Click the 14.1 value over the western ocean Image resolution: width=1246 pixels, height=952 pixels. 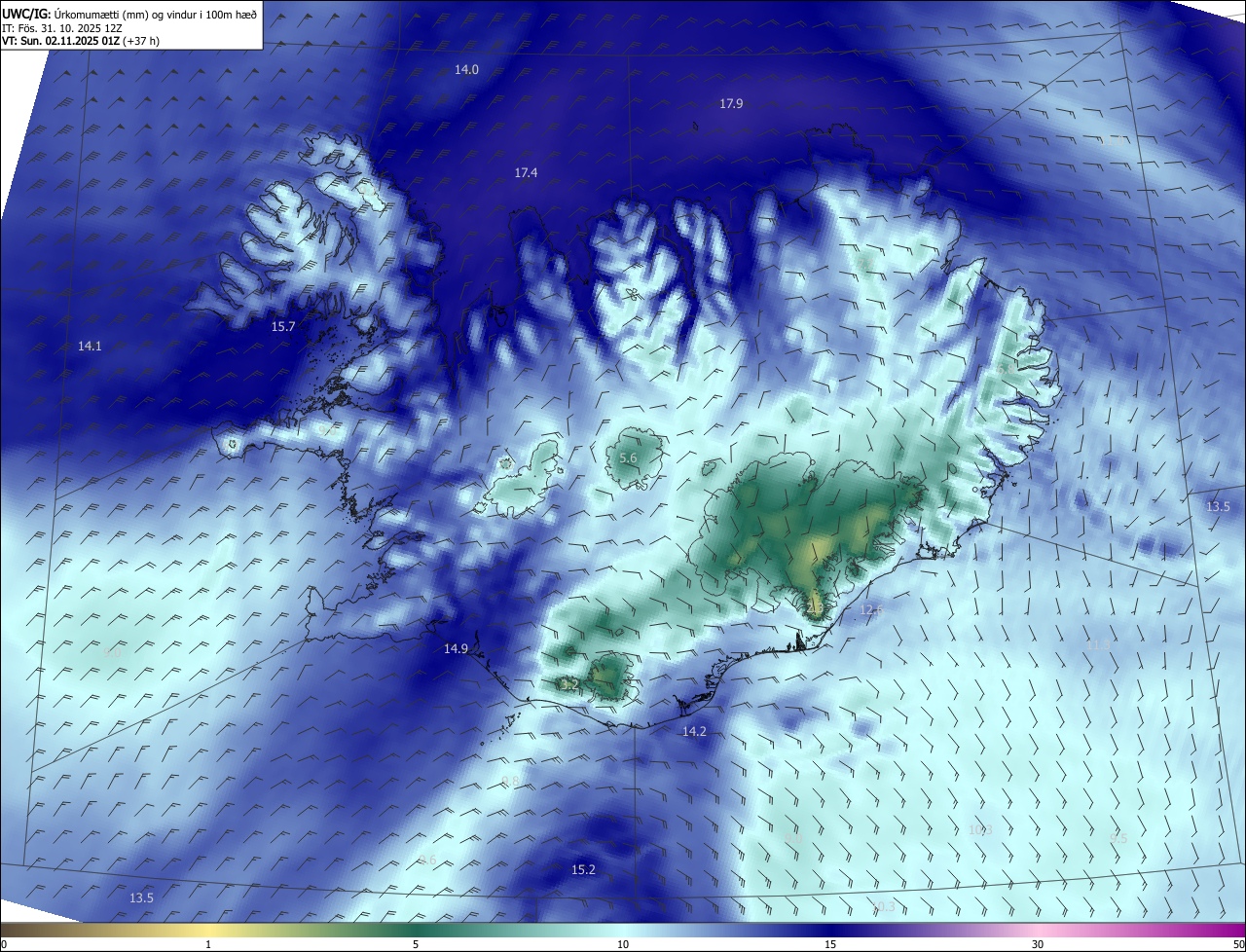pos(90,346)
